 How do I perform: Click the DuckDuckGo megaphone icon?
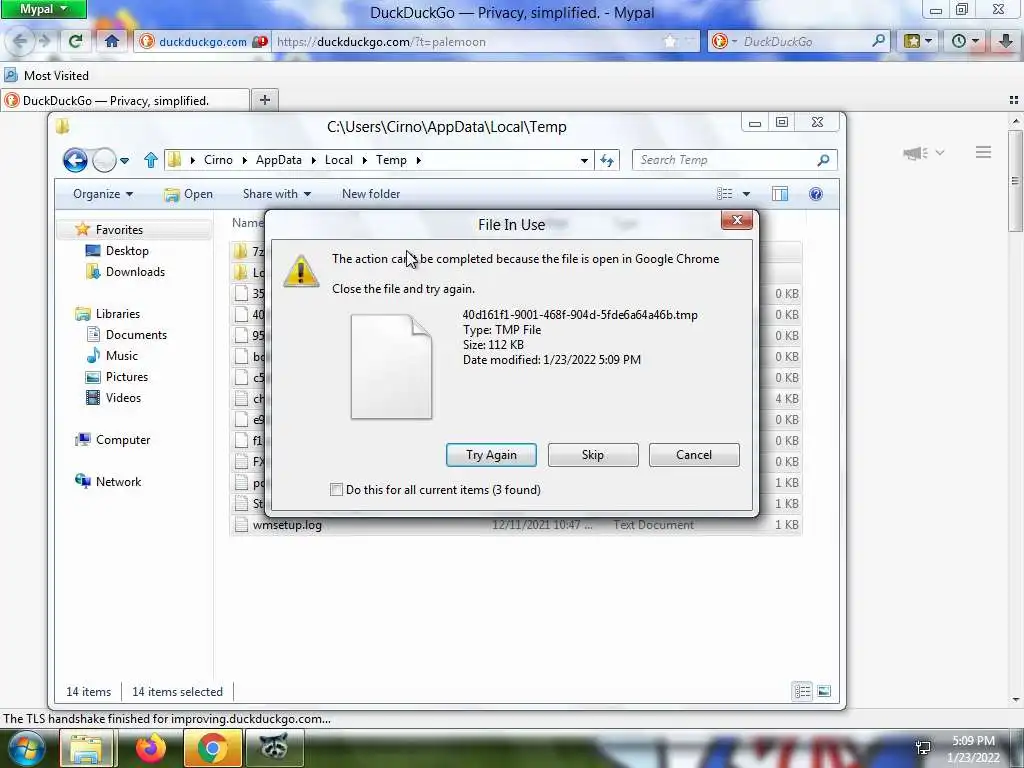[916, 153]
